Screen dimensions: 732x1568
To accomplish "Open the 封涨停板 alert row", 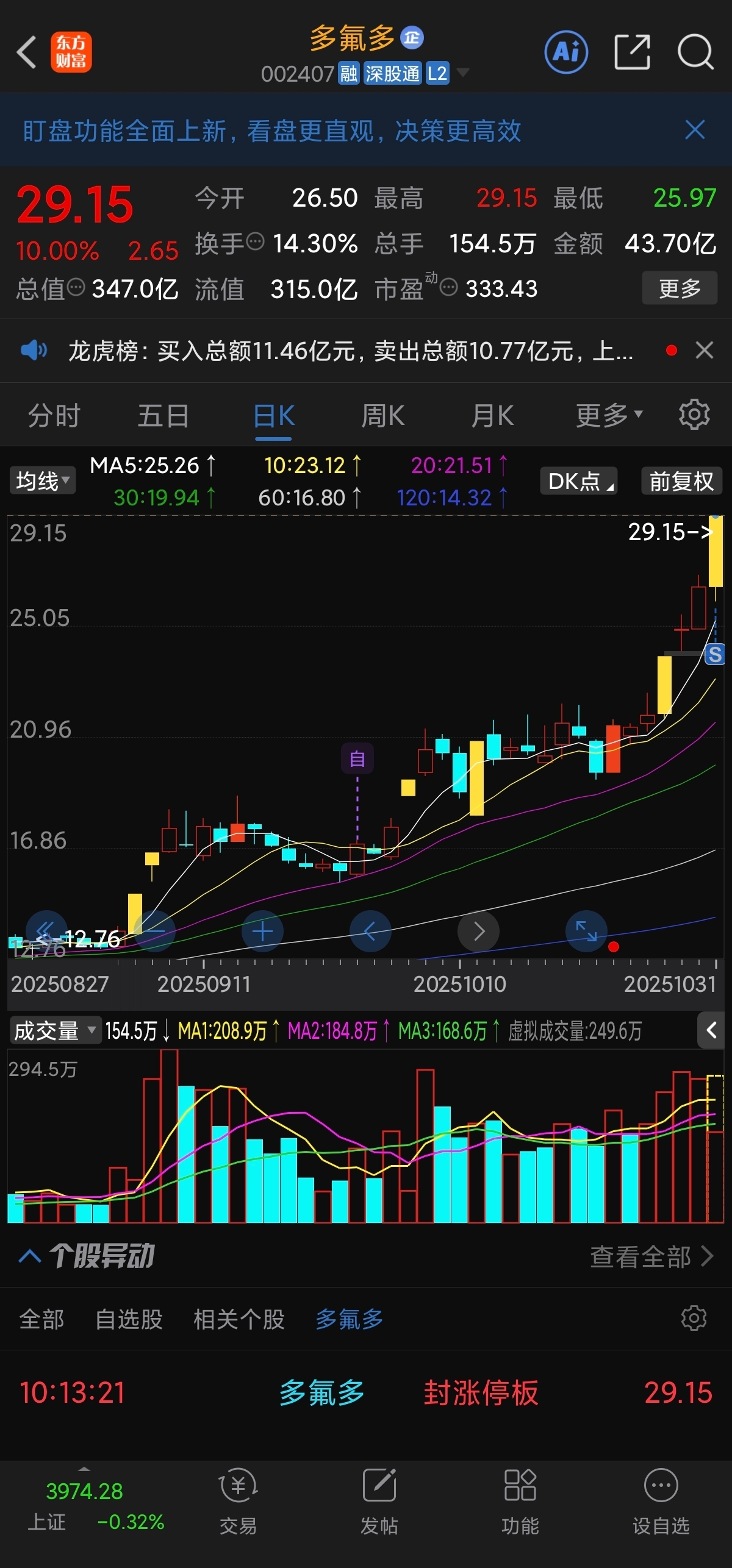I will coord(366,1394).
